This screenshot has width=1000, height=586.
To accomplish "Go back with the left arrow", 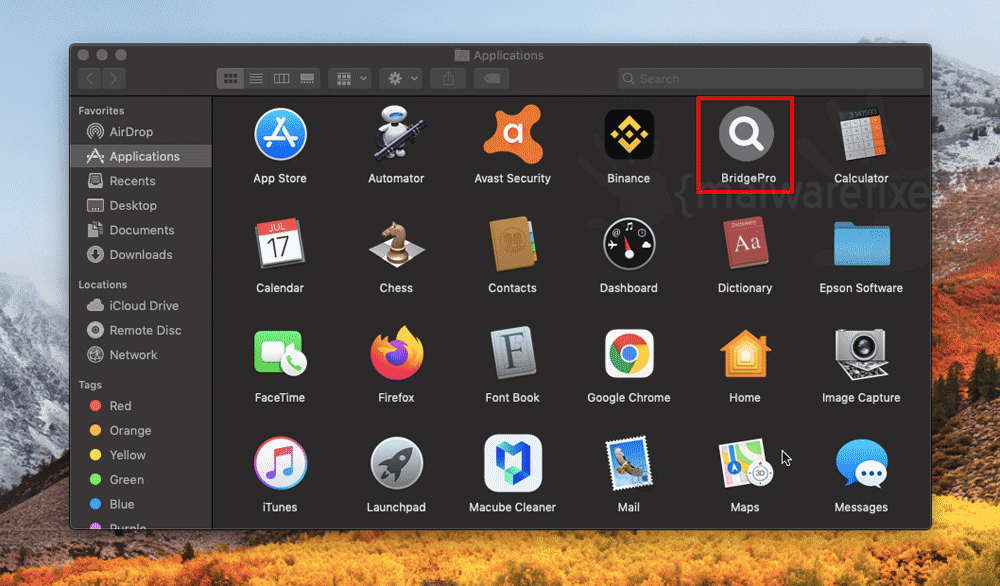I will click(89, 78).
